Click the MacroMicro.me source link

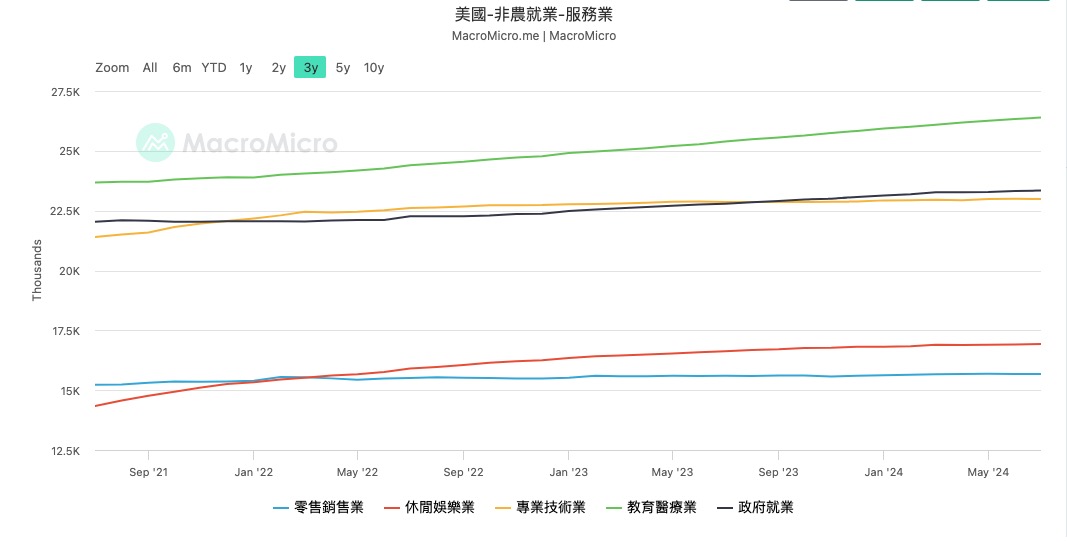[495, 36]
